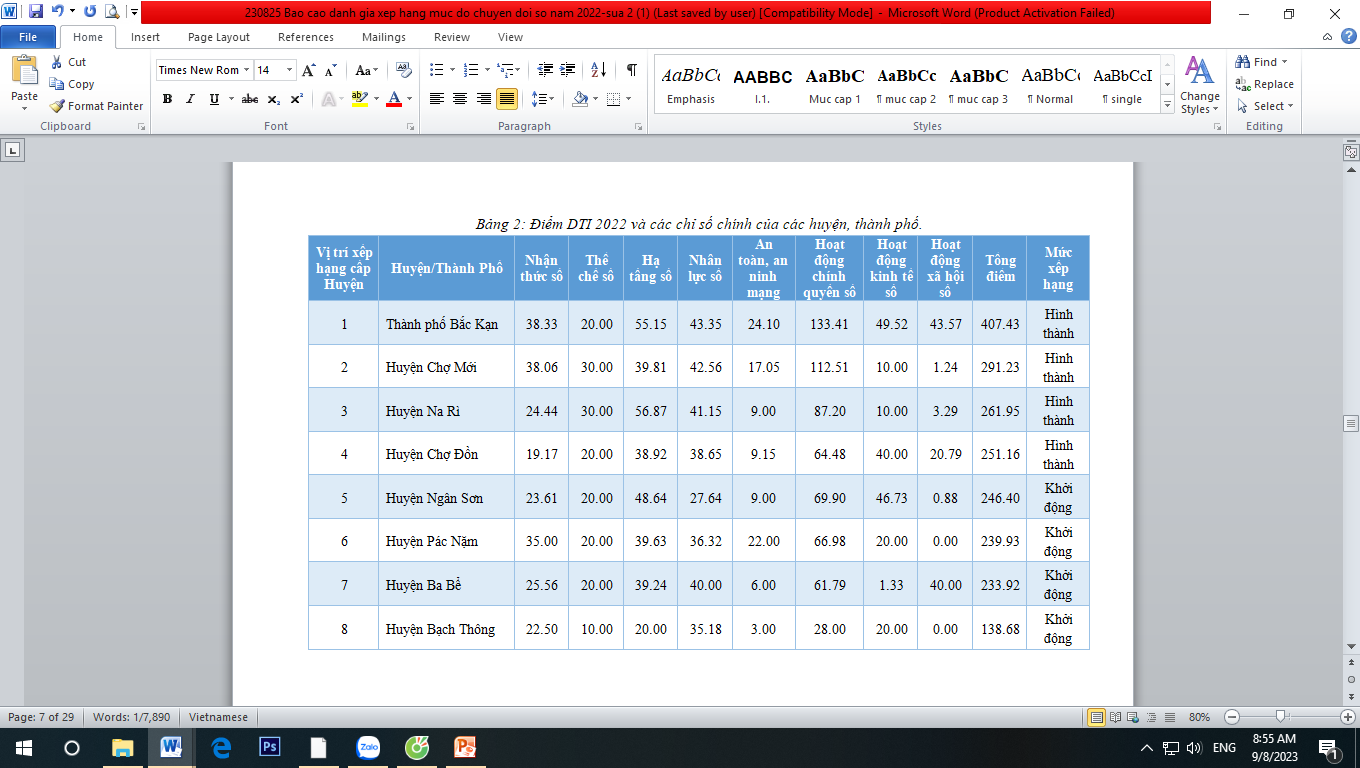The width and height of the screenshot is (1360, 768).
Task: Open the line spacing dropdown
Action: [x=543, y=99]
